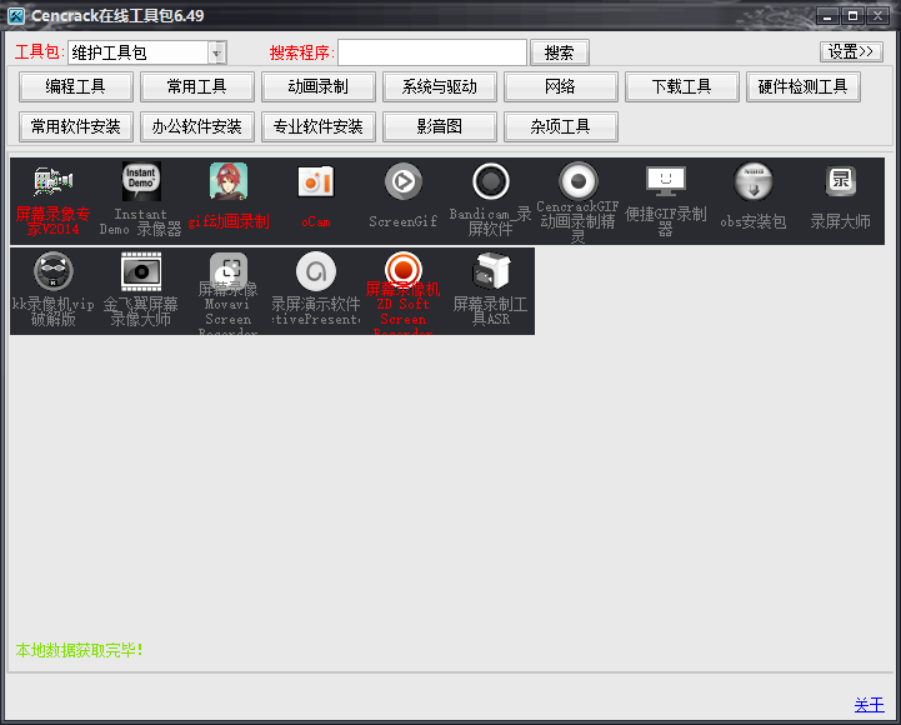Click the 维护工具包 combo box text
901x725 pixels.
pos(109,53)
